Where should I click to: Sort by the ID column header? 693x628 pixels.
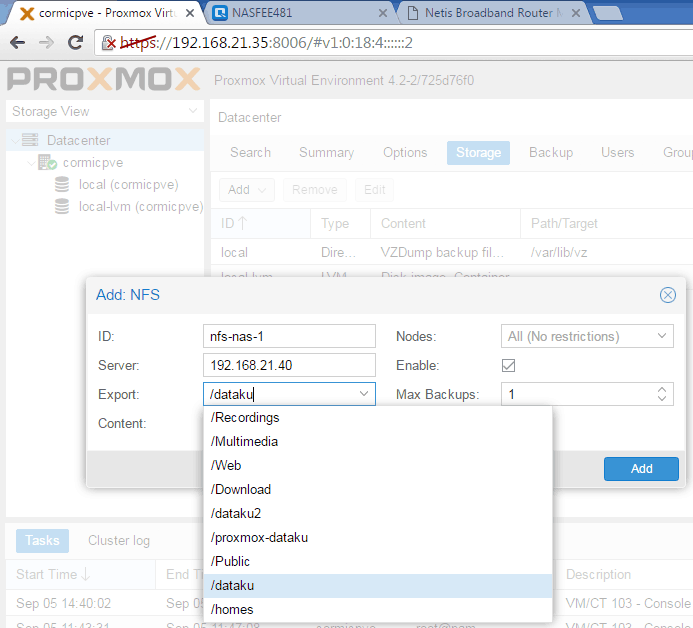(x=261, y=224)
